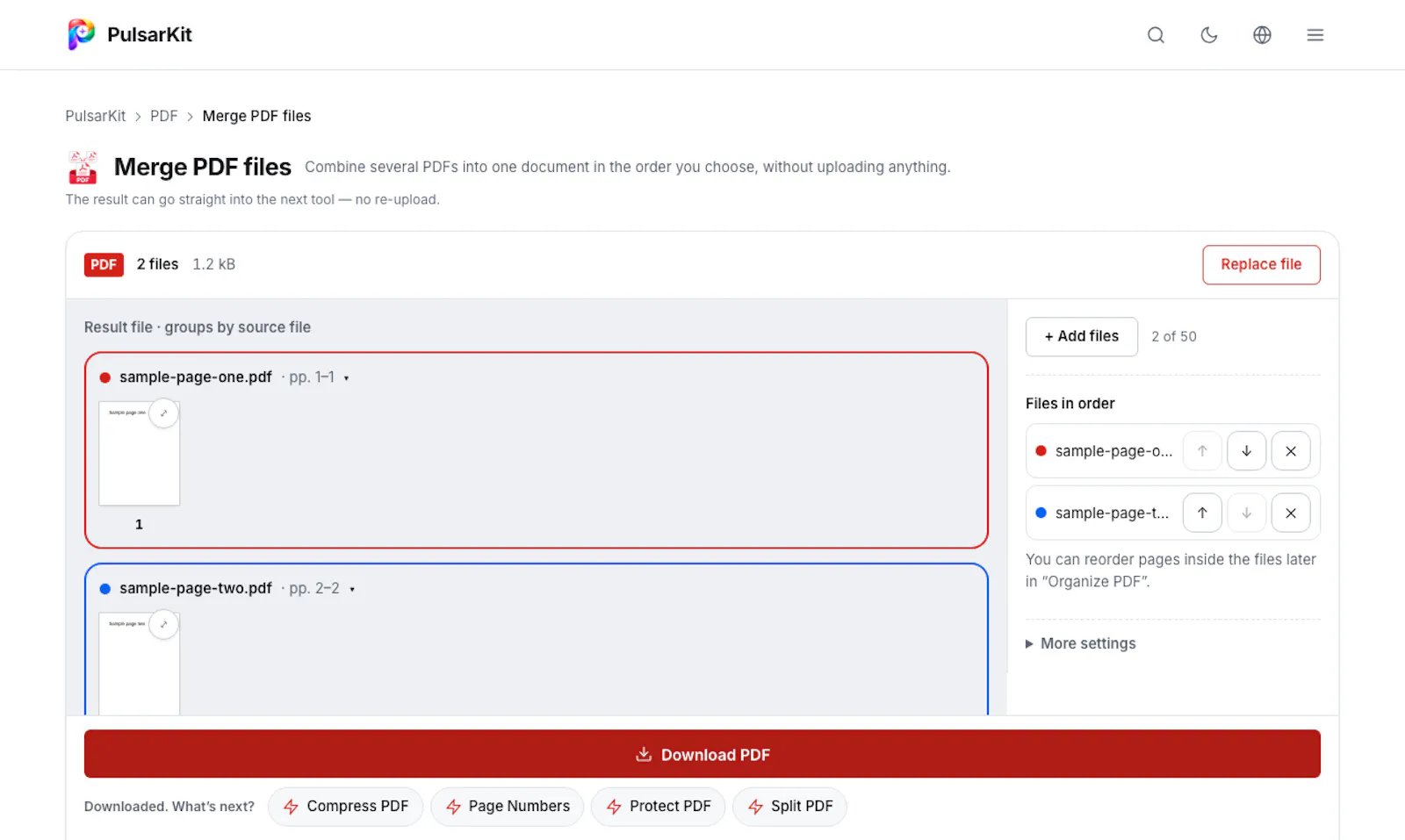1405x840 pixels.
Task: Open the hamburger menu
Action: click(1315, 35)
